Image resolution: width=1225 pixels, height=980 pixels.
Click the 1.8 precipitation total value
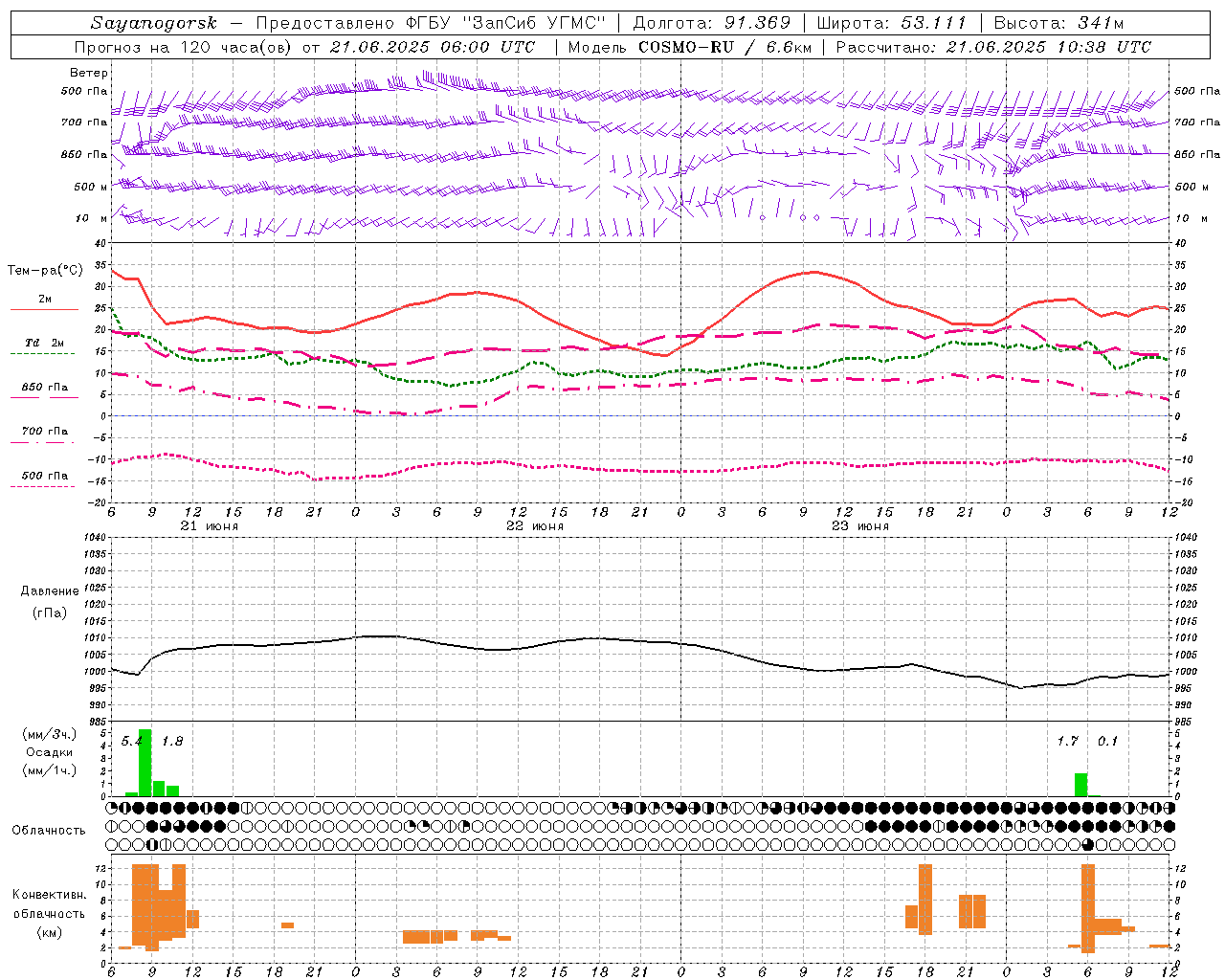coord(172,741)
